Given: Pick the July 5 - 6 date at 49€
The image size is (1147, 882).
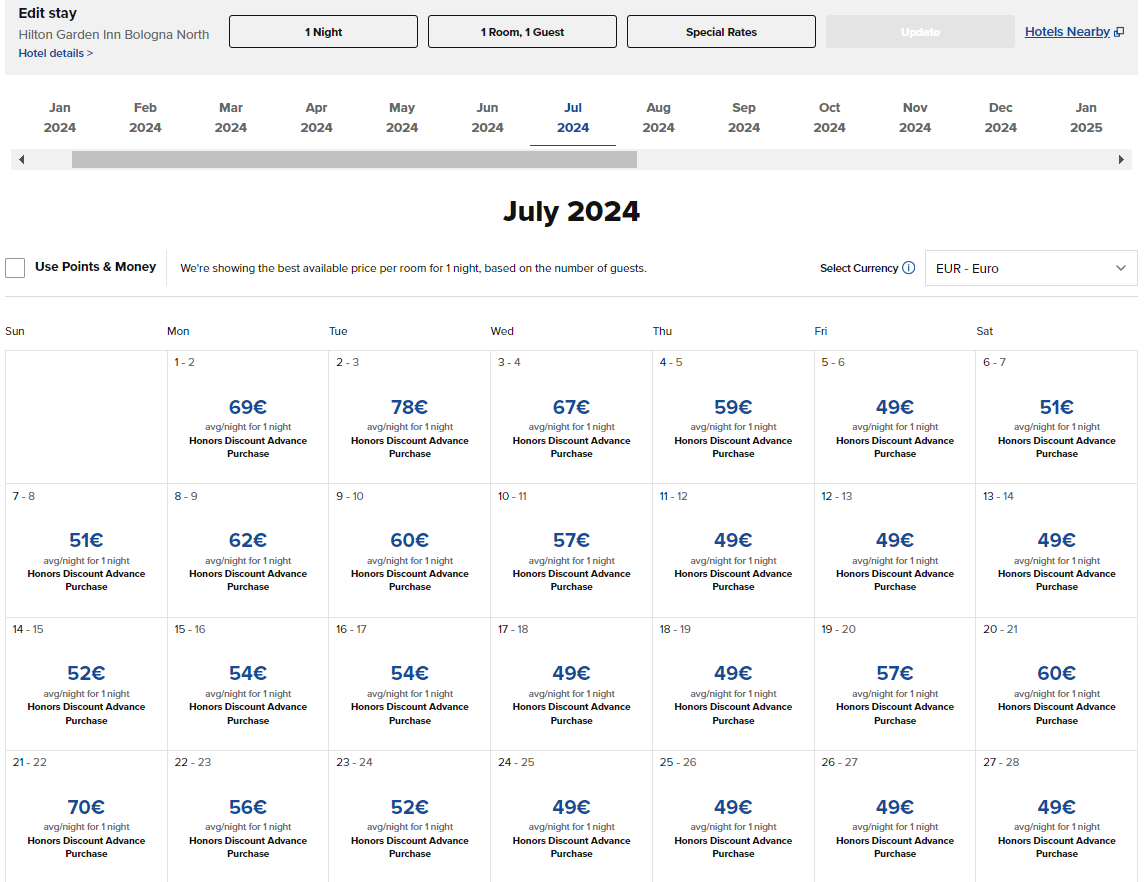Looking at the screenshot, I should pos(894,417).
